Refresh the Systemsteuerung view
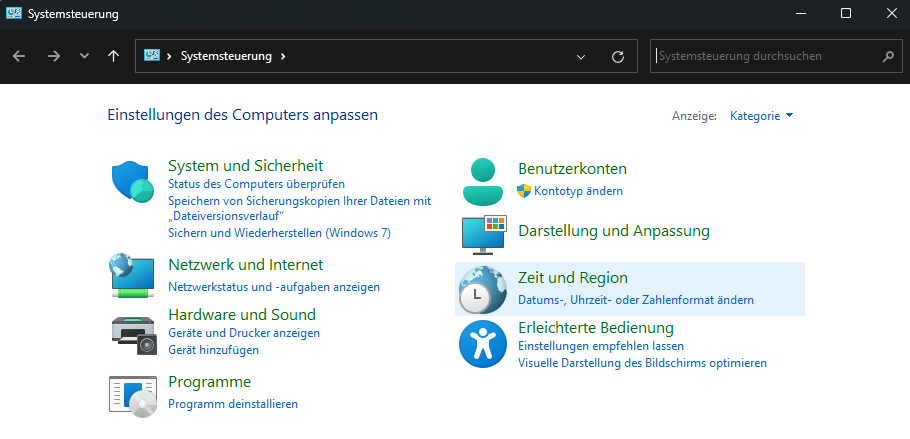The width and height of the screenshot is (910, 439). click(617, 57)
